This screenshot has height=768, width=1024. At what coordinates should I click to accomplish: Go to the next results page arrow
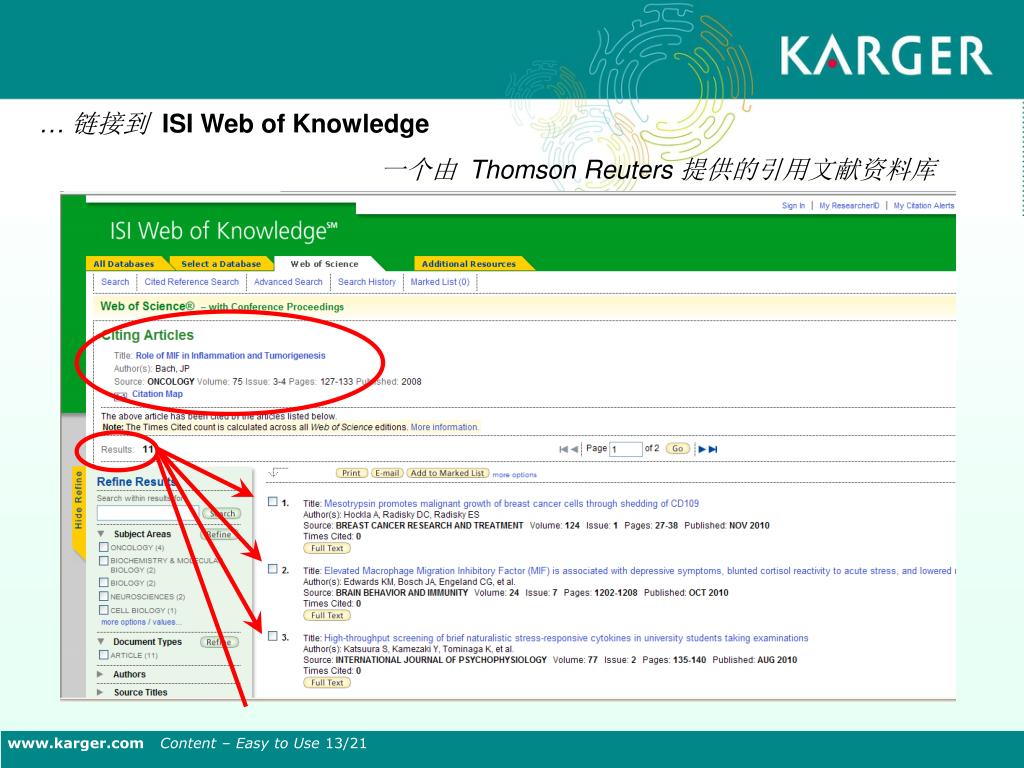pyautogui.click(x=702, y=449)
